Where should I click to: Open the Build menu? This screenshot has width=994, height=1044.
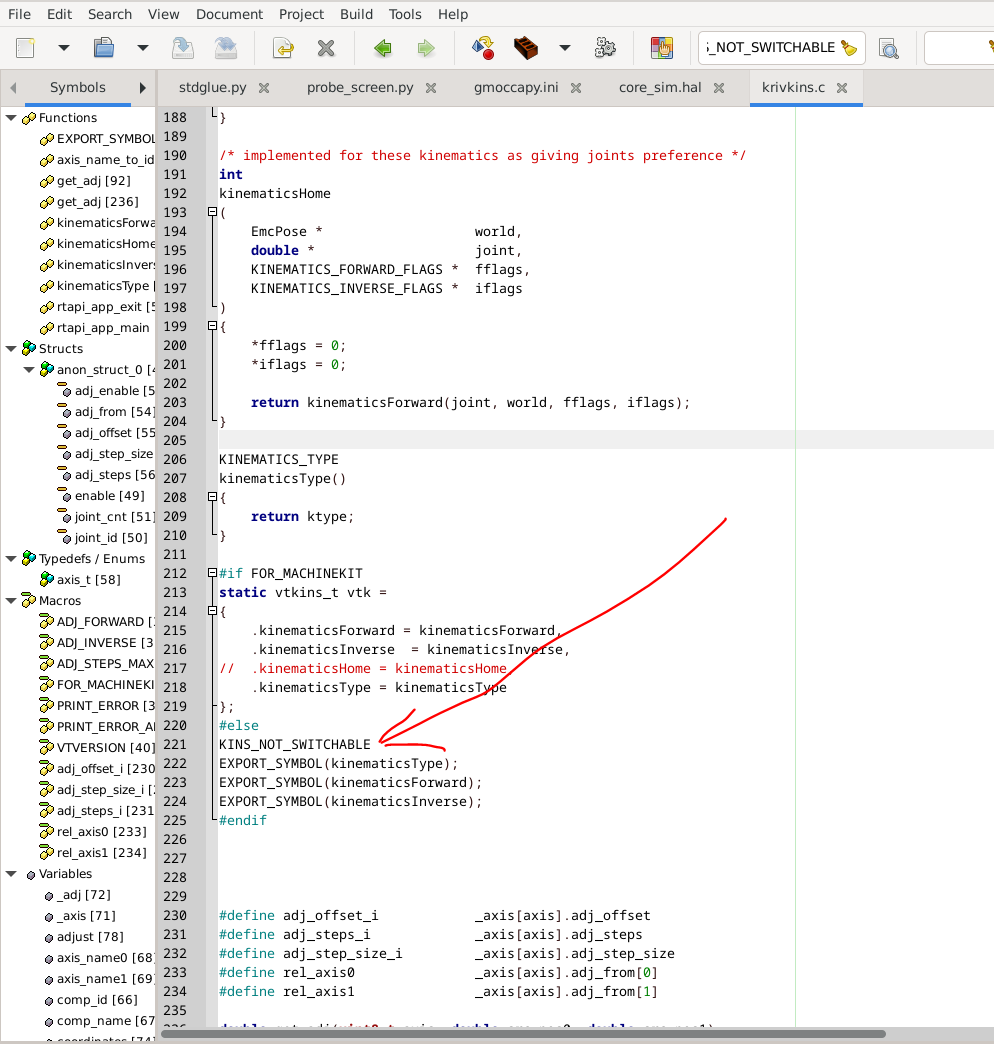click(356, 14)
